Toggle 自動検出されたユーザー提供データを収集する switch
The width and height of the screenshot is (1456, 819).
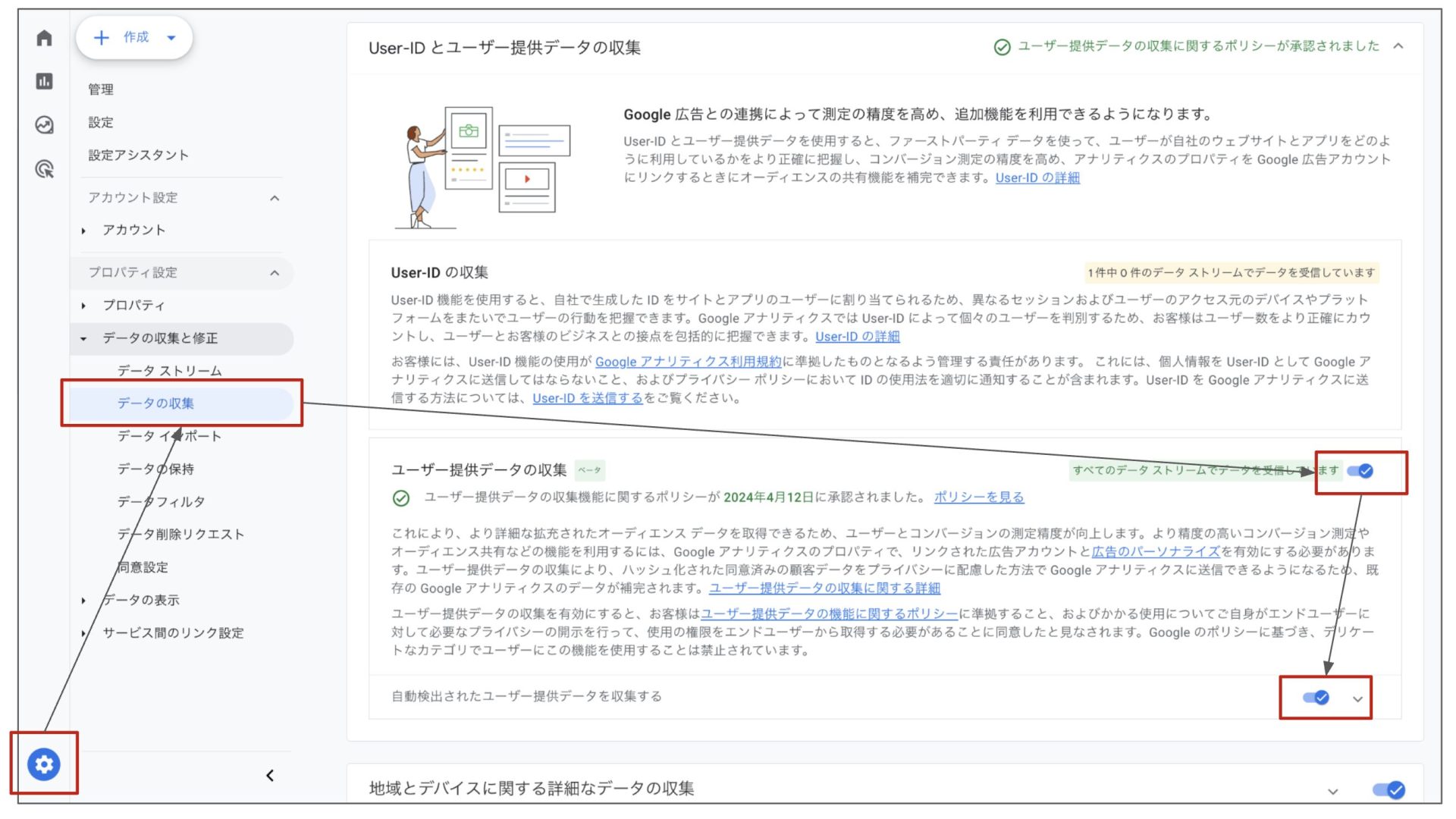[x=1316, y=697]
